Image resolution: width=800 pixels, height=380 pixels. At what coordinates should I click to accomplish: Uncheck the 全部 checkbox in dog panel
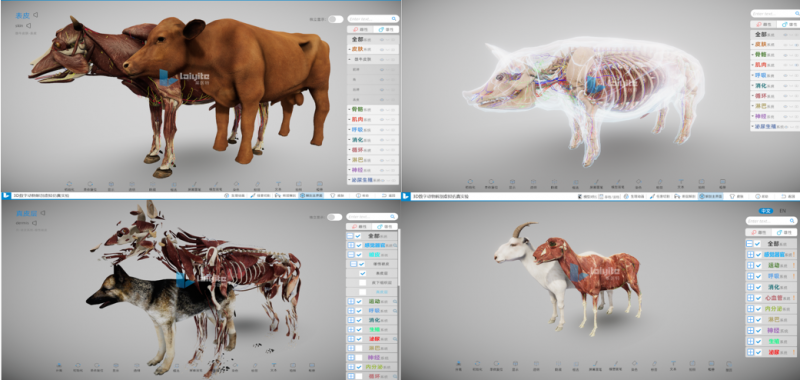[358, 236]
